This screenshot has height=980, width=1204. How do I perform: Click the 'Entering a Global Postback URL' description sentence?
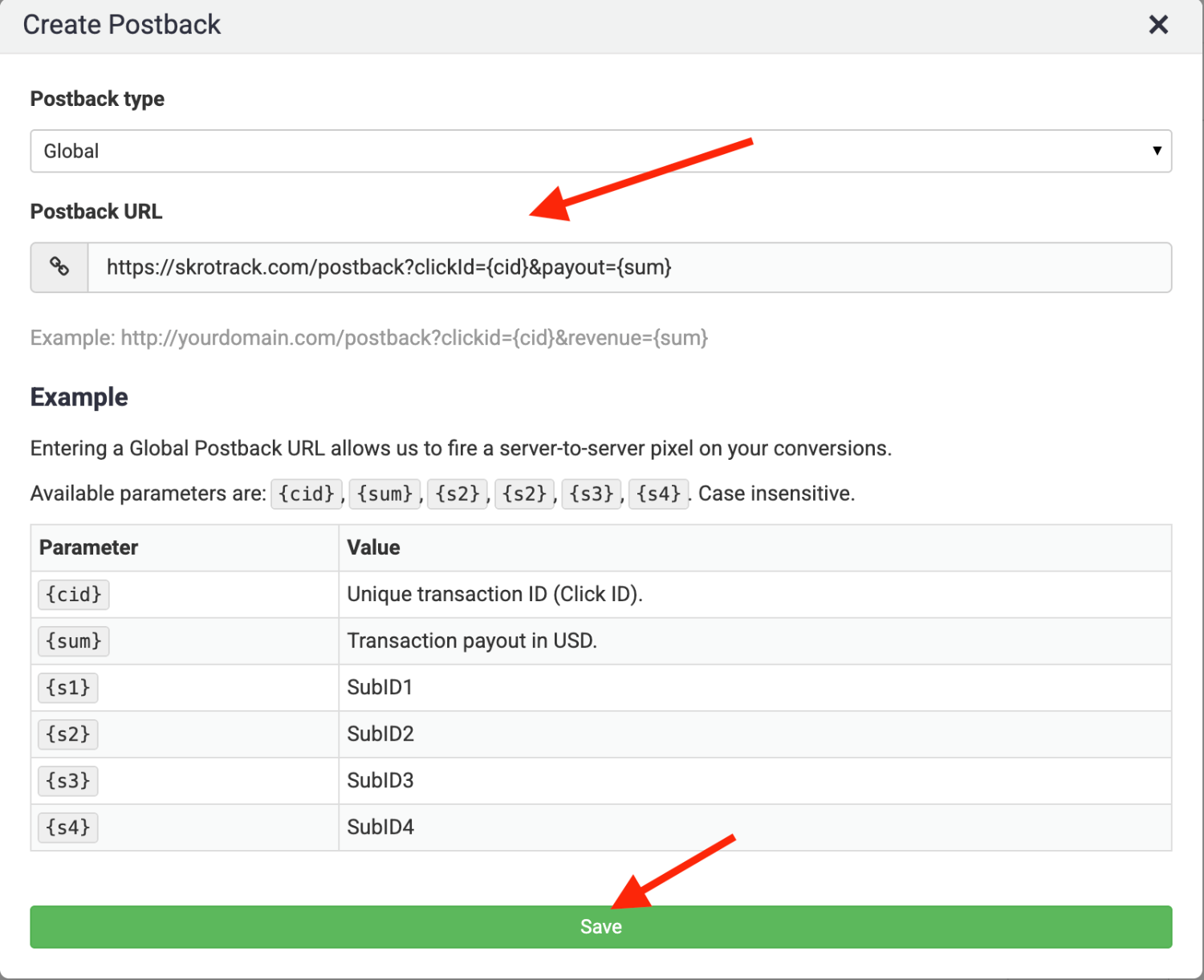[461, 449]
